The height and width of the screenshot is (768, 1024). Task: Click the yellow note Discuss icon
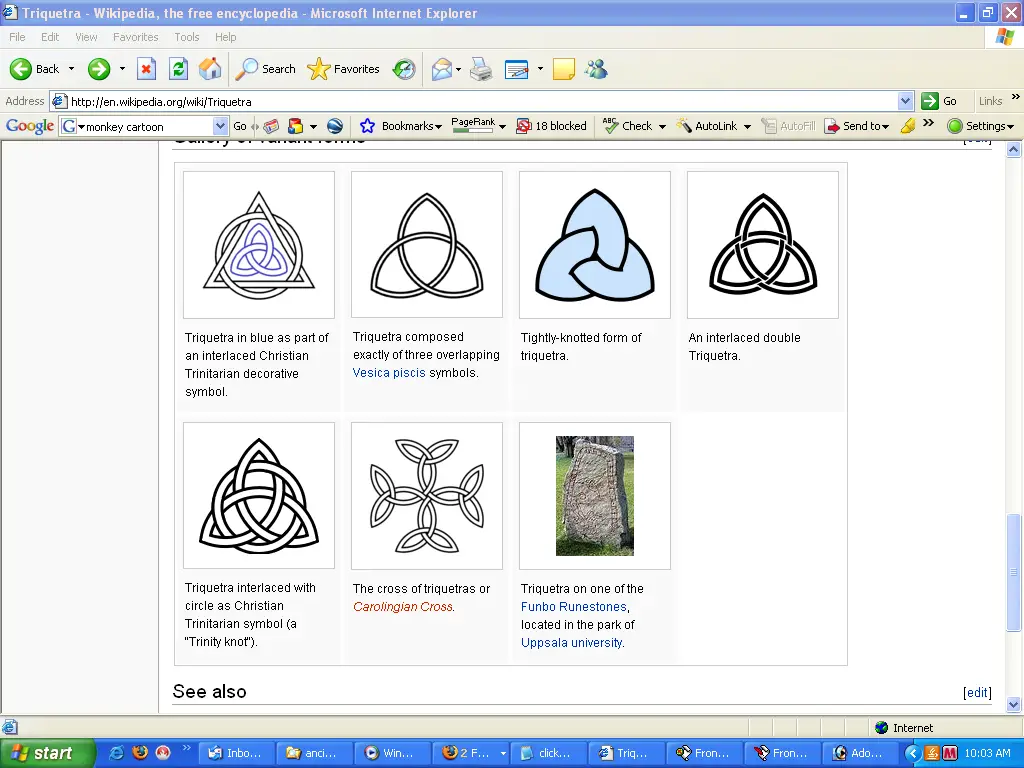(564, 69)
